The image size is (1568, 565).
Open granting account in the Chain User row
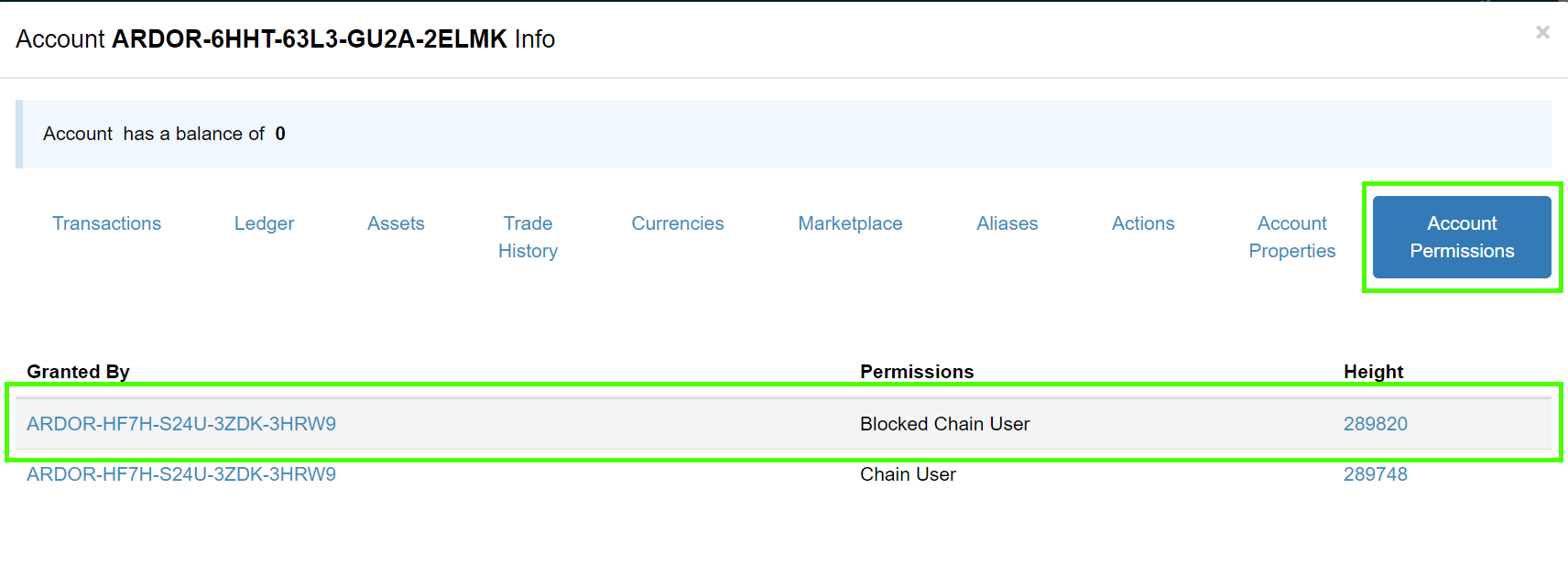(181, 474)
